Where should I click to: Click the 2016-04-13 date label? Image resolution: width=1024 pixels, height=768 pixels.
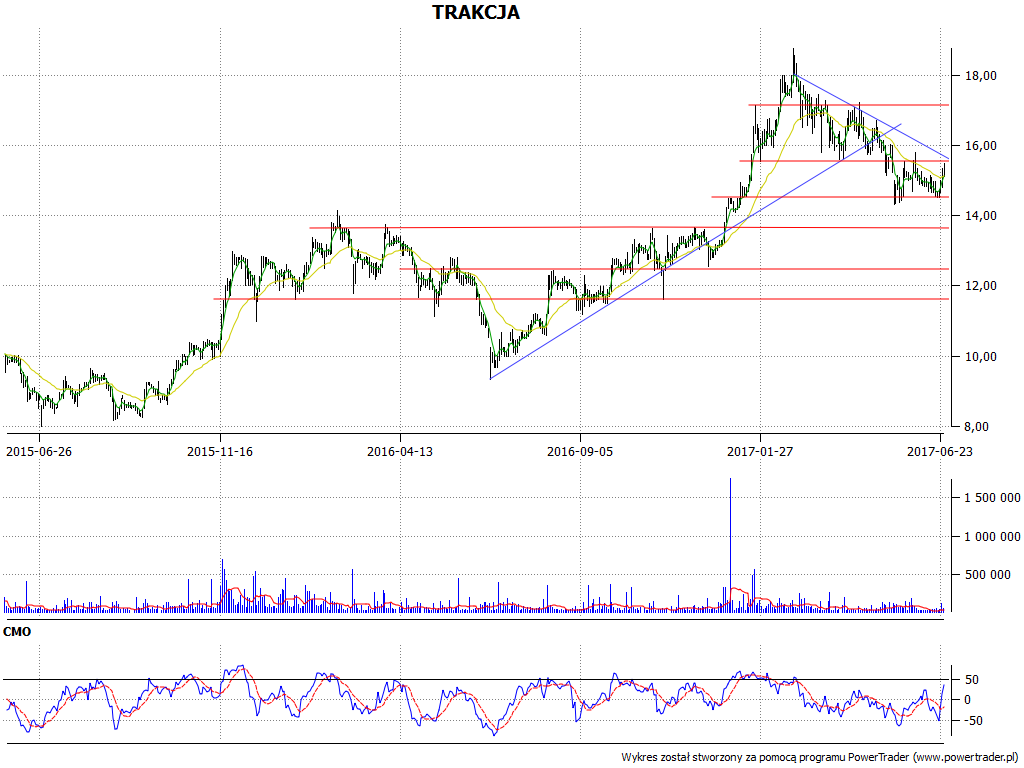click(400, 451)
